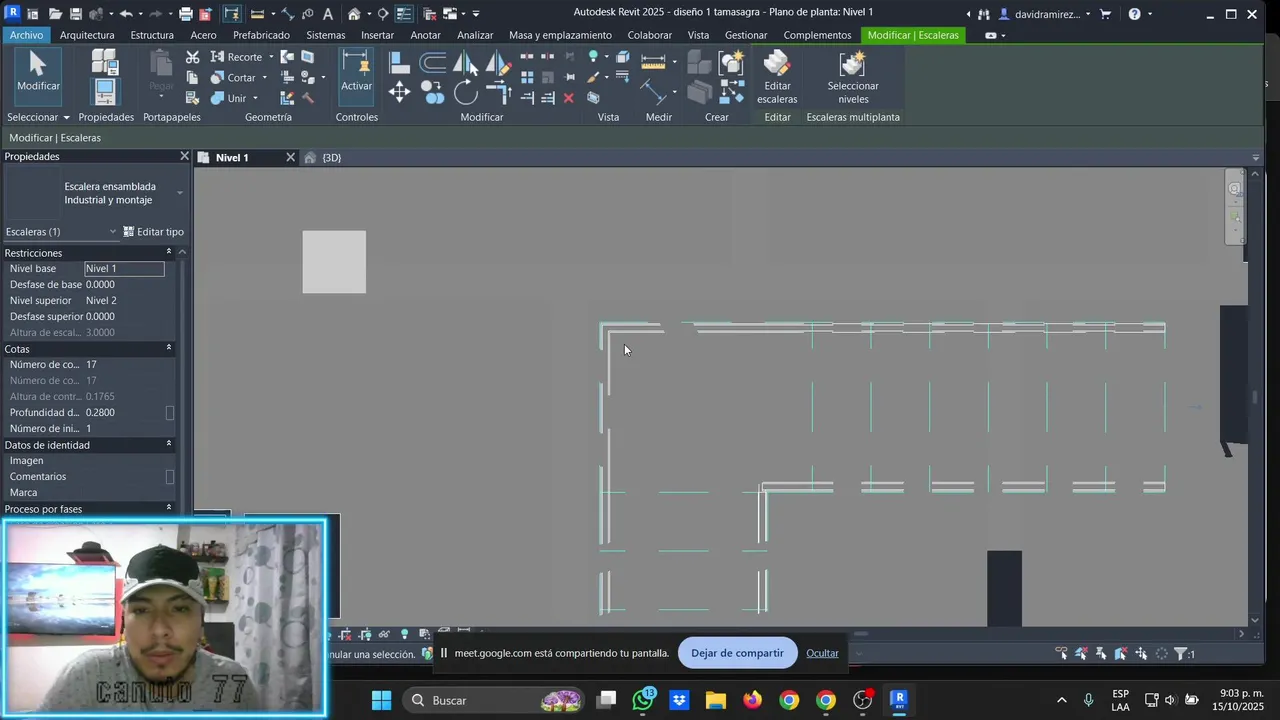Open the Type Properties icon in Propiedades panel

tap(106, 64)
